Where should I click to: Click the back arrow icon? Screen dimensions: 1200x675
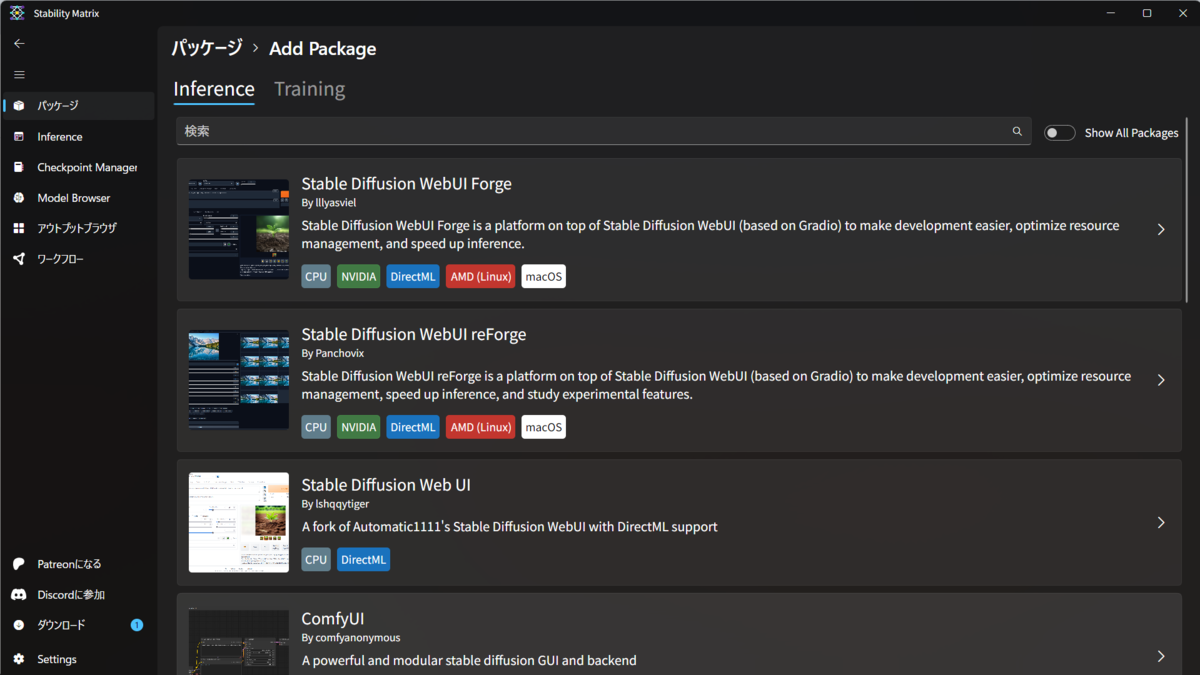19,44
